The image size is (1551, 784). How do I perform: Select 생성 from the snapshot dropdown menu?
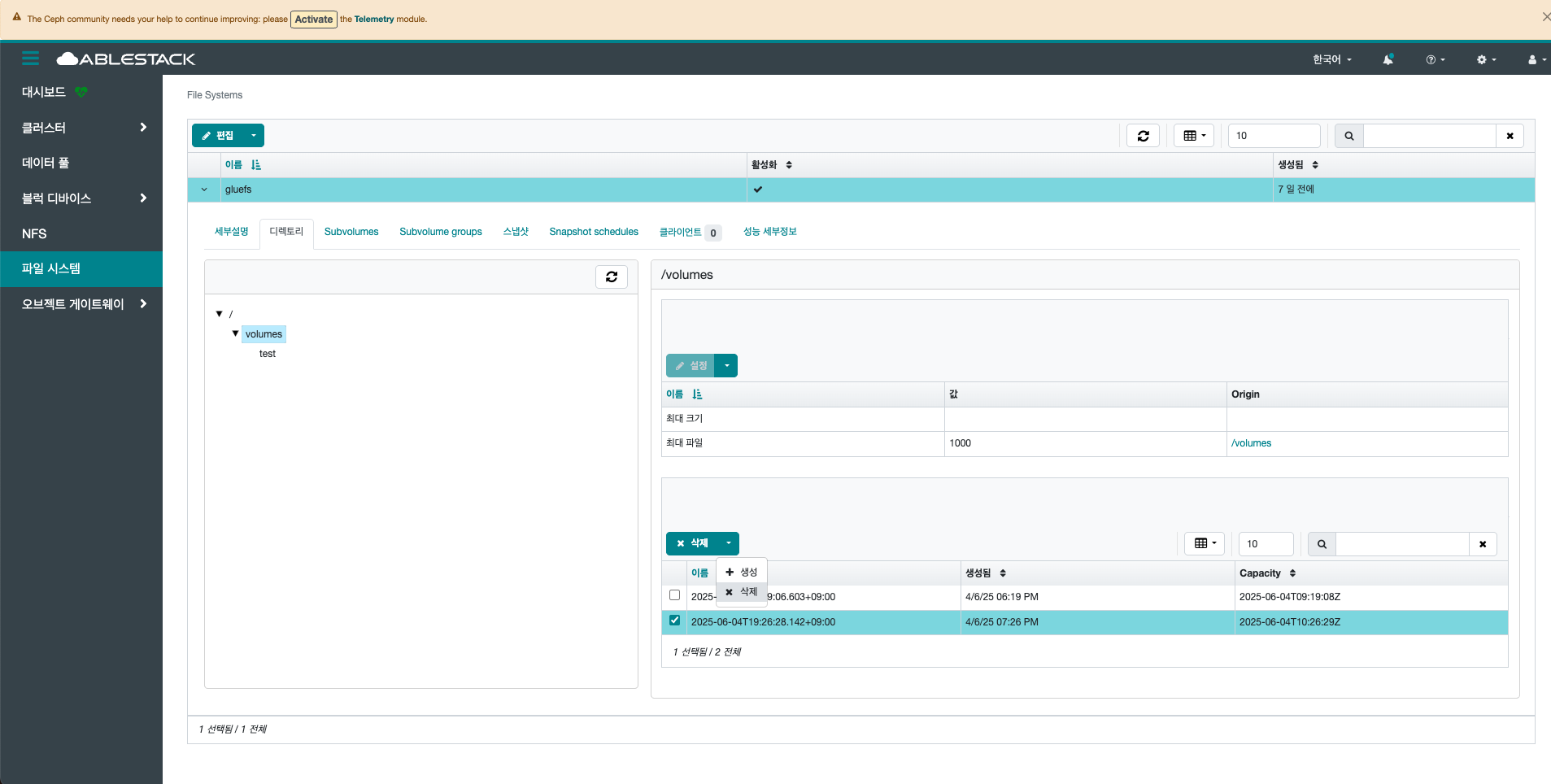(x=742, y=572)
